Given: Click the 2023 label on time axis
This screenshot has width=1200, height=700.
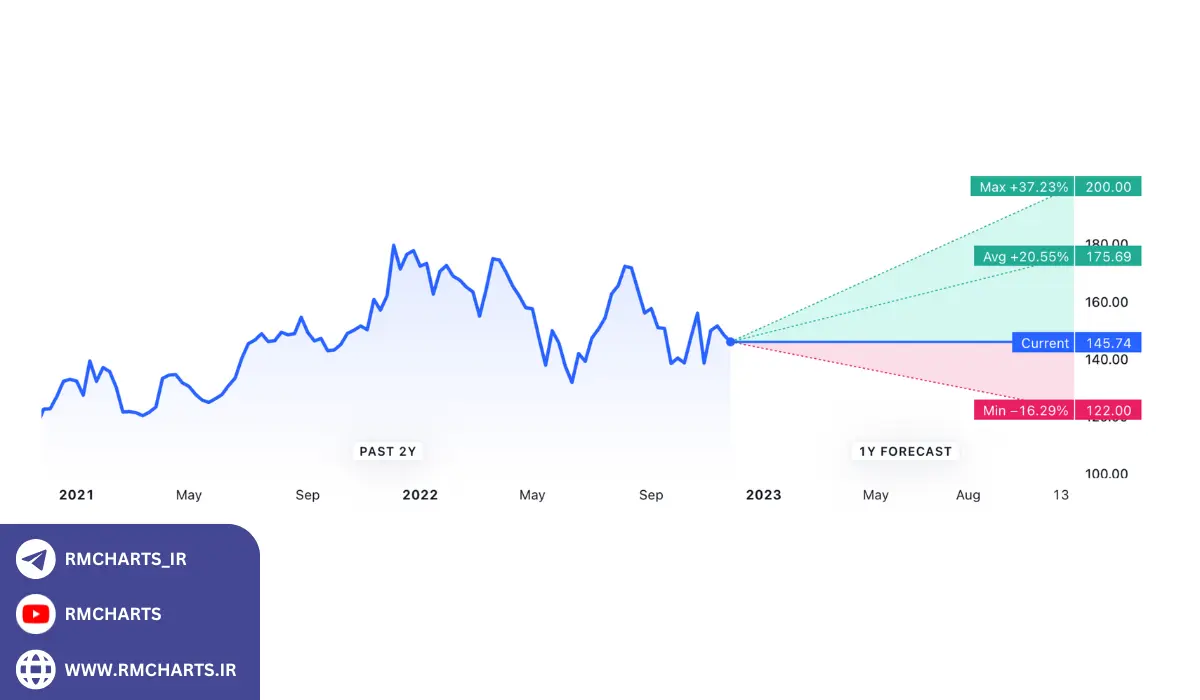Looking at the screenshot, I should point(763,495).
